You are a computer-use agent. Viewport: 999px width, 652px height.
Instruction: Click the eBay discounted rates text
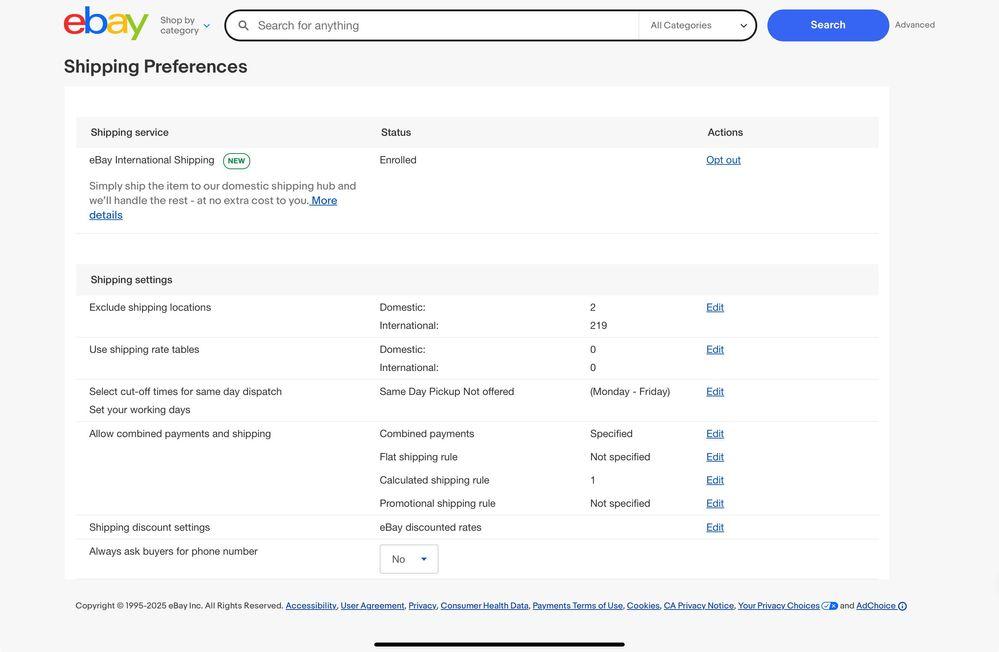pos(430,527)
